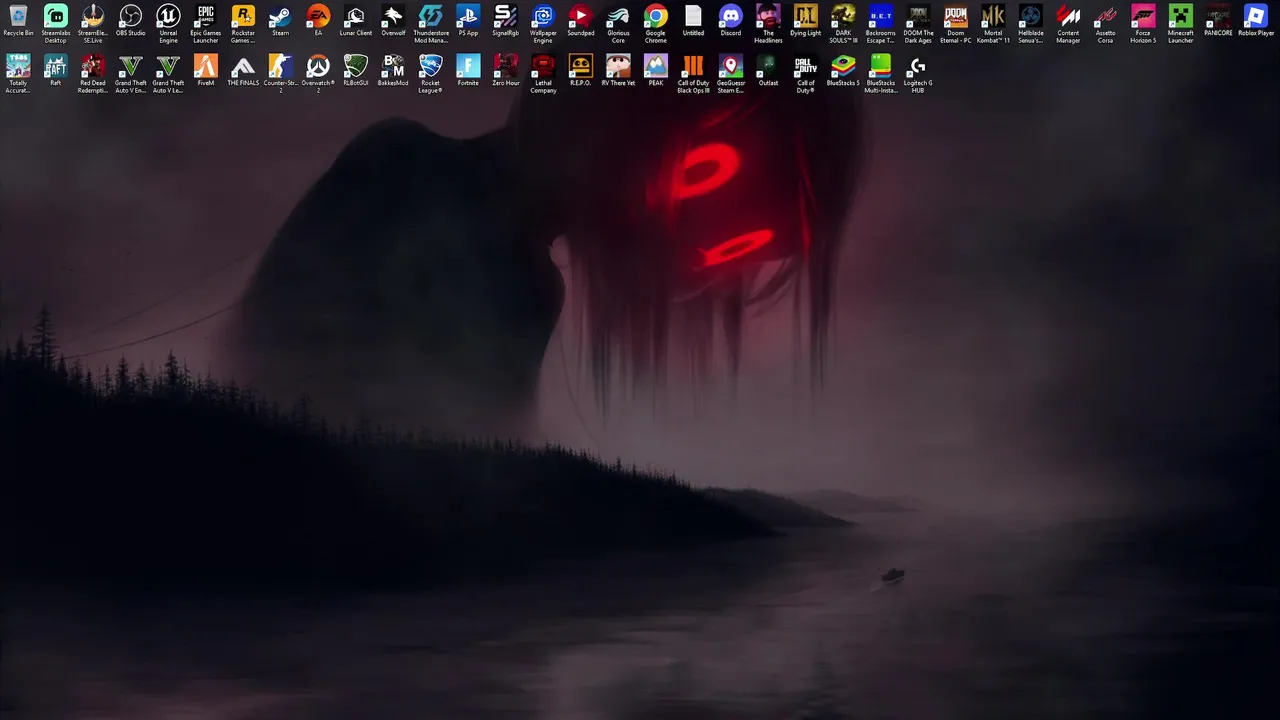Viewport: 1280px width, 720px height.
Task: Select the RLBotGUI shortcut
Action: point(356,71)
